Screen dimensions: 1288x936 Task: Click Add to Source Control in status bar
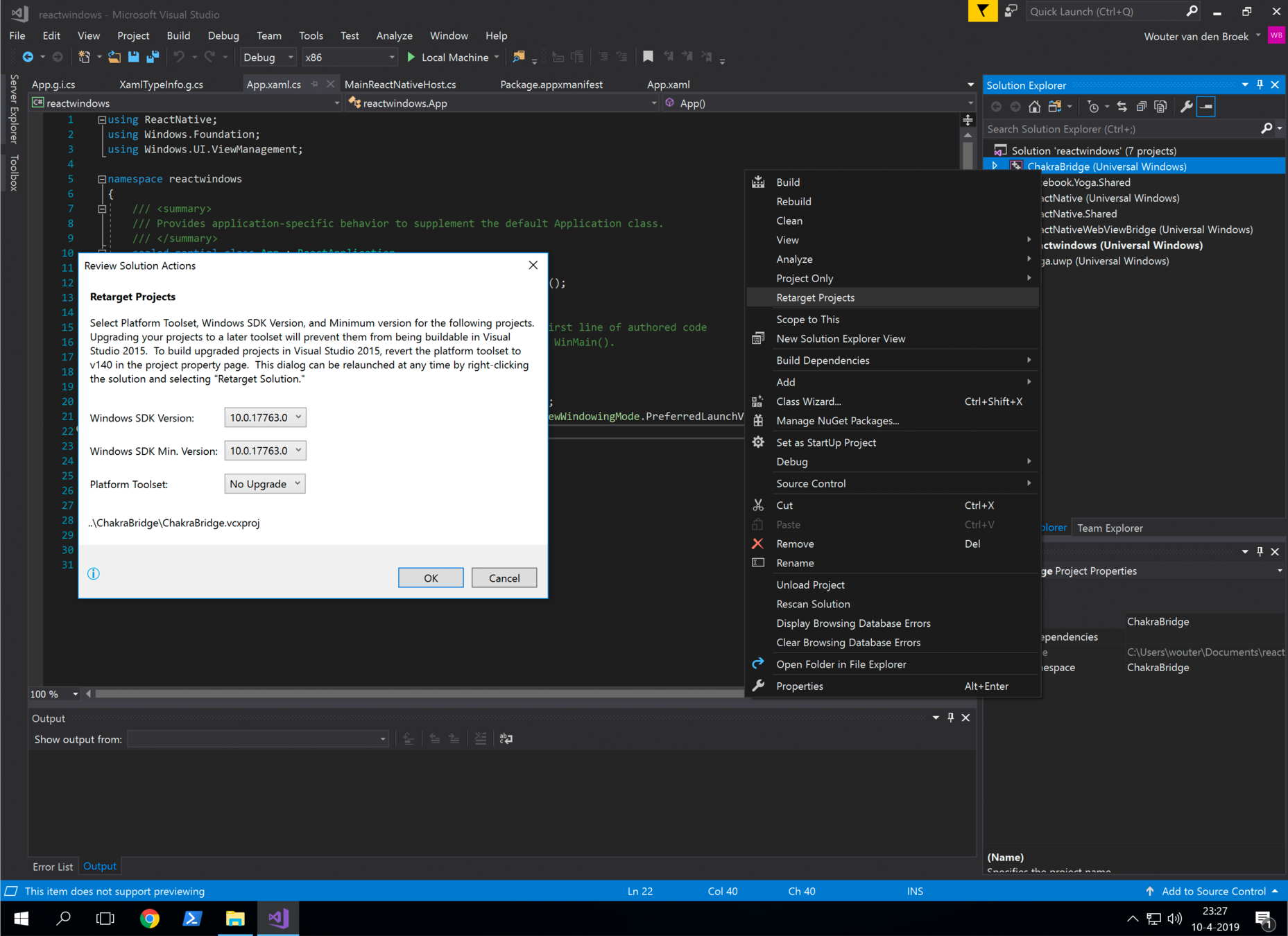pyautogui.click(x=1212, y=892)
